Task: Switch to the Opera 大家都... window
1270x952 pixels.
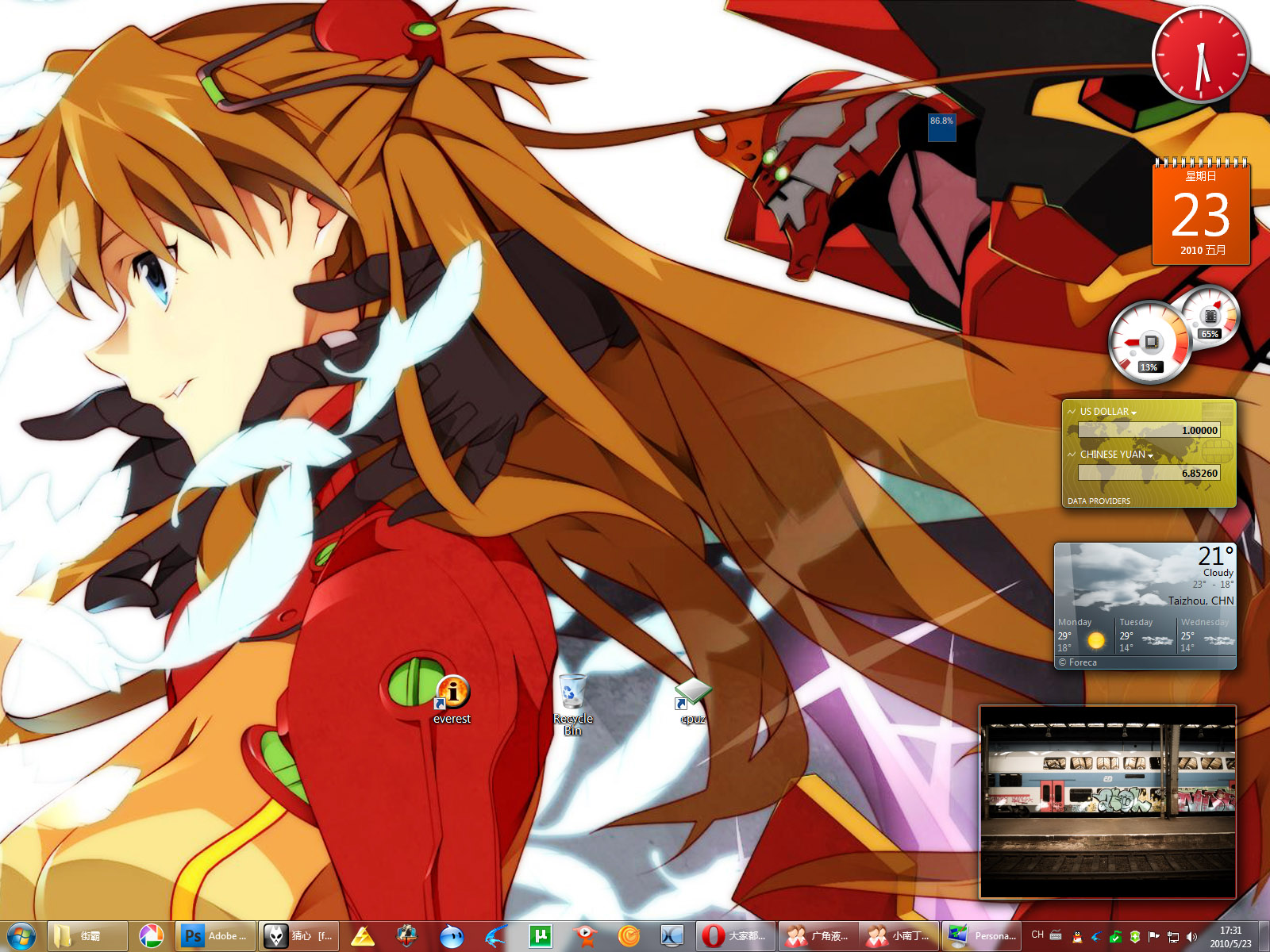Action: (x=735, y=936)
